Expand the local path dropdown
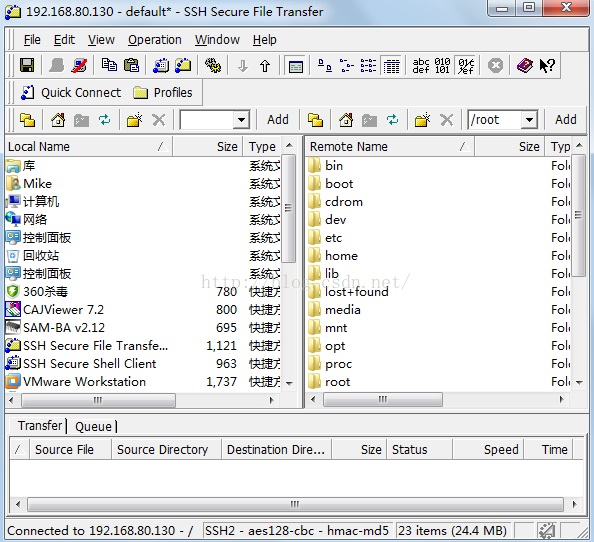Image resolution: width=594 pixels, height=542 pixels. (x=241, y=120)
